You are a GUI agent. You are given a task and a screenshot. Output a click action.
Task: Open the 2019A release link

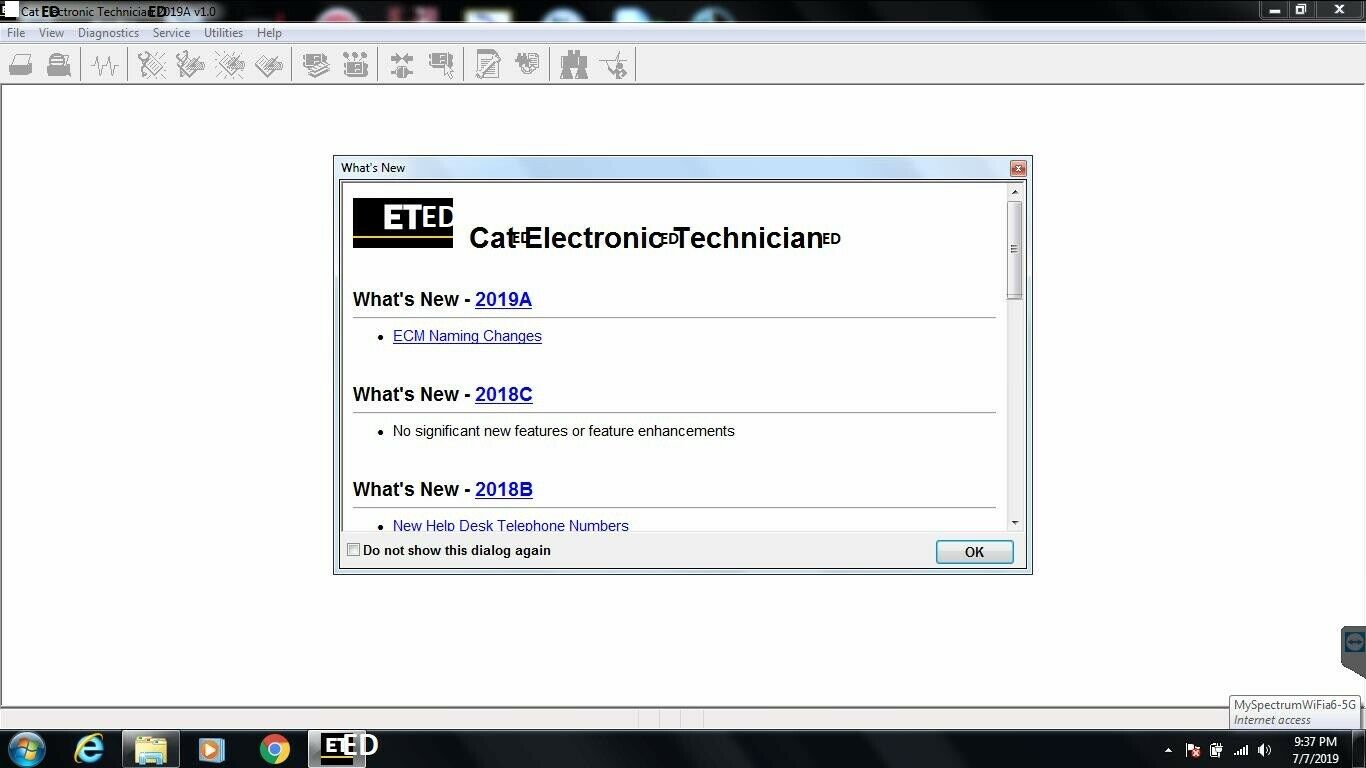pos(503,299)
